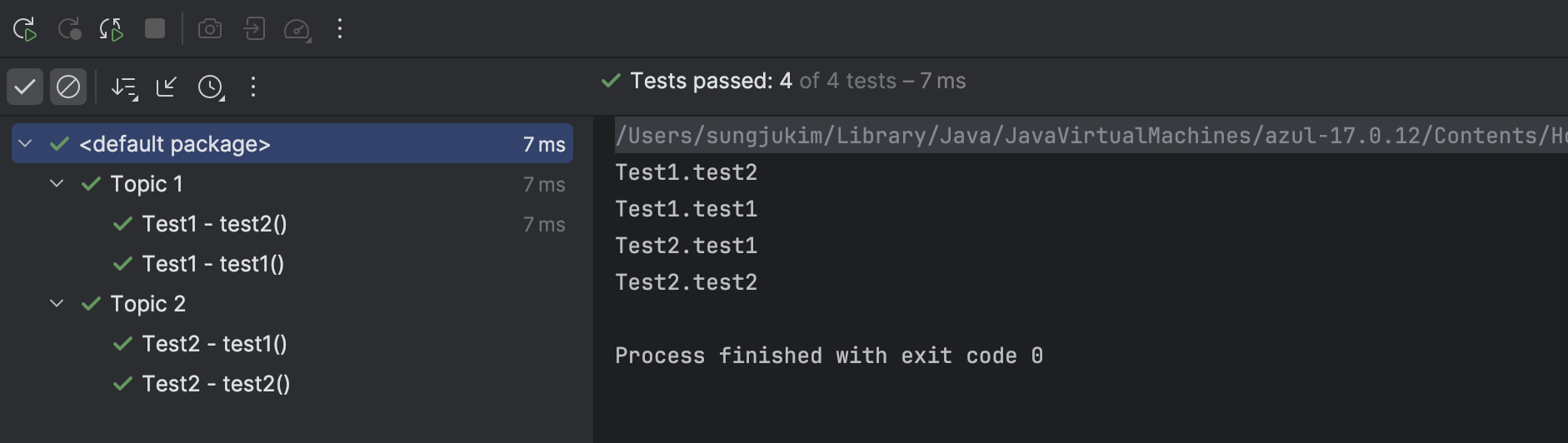Select the Test2 - test1() result

pos(214,344)
